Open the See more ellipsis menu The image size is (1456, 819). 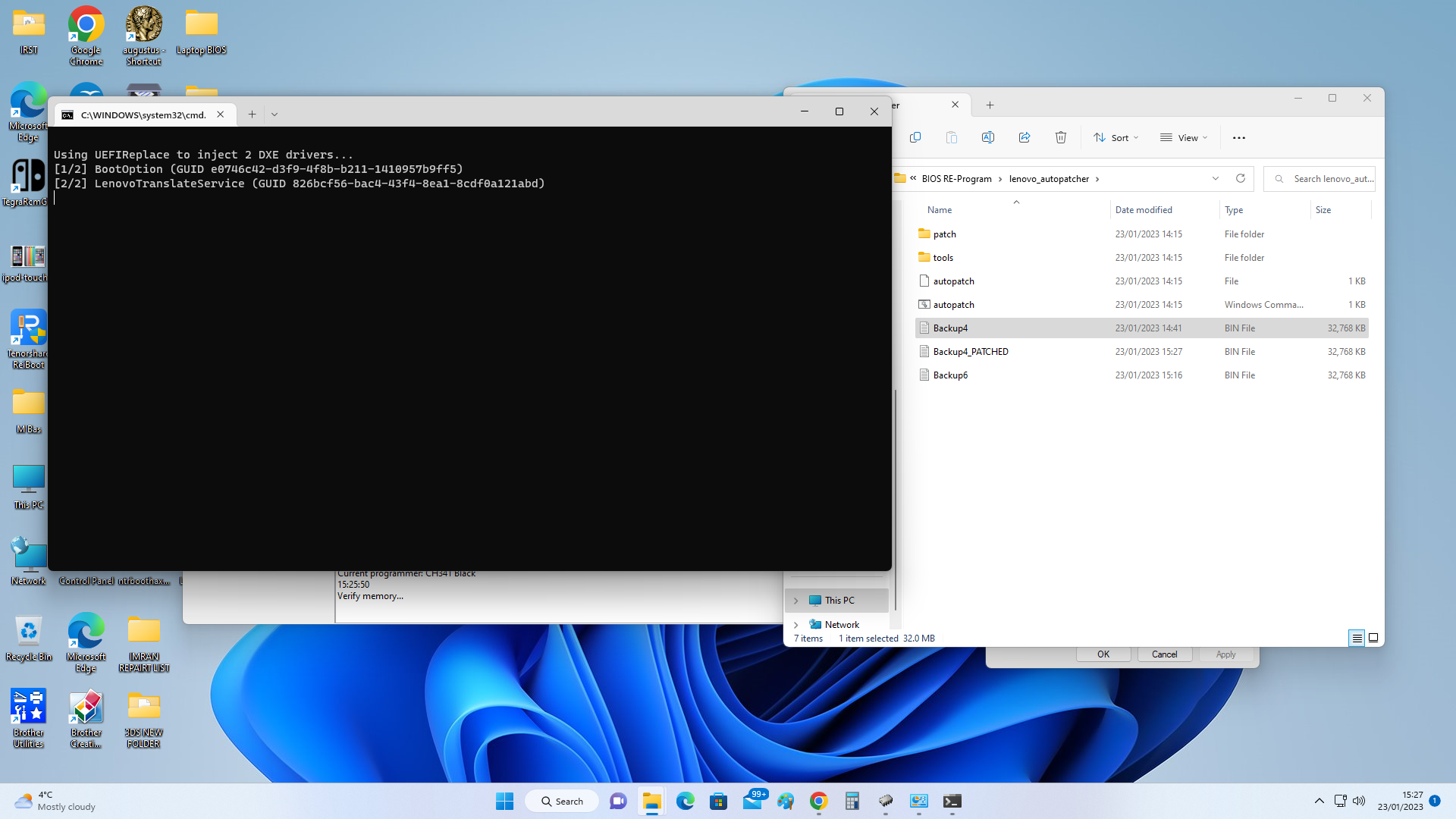[x=1239, y=138]
